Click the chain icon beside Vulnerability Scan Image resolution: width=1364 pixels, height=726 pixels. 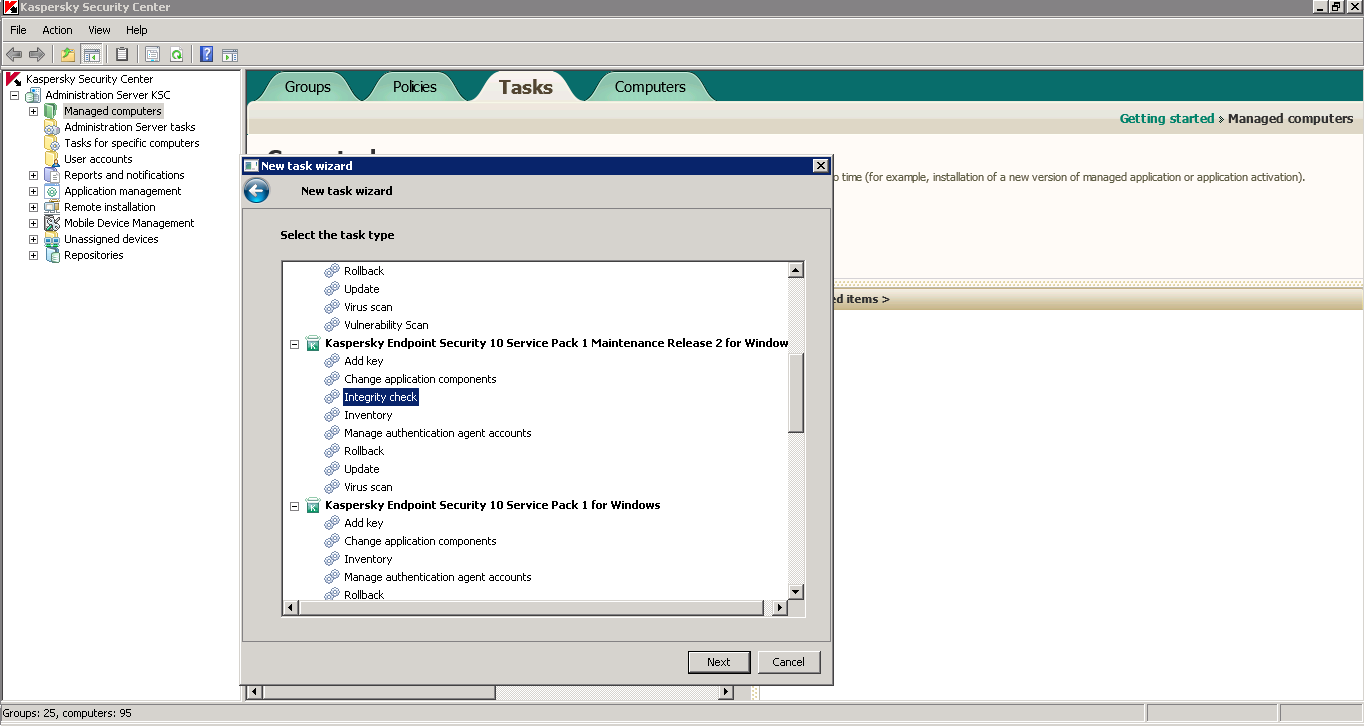[332, 325]
